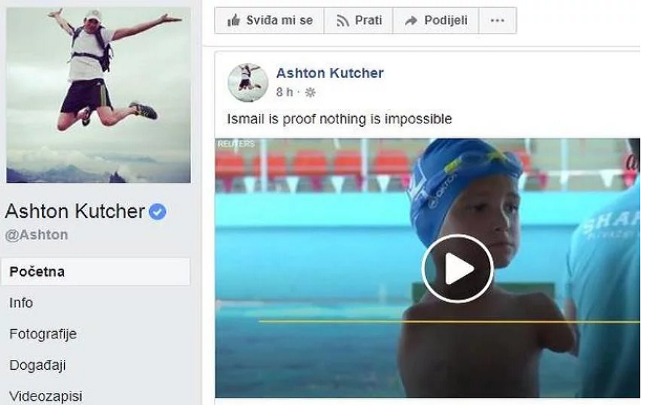Open the small profile avatar in the post
658x405 pixels.
[248, 83]
